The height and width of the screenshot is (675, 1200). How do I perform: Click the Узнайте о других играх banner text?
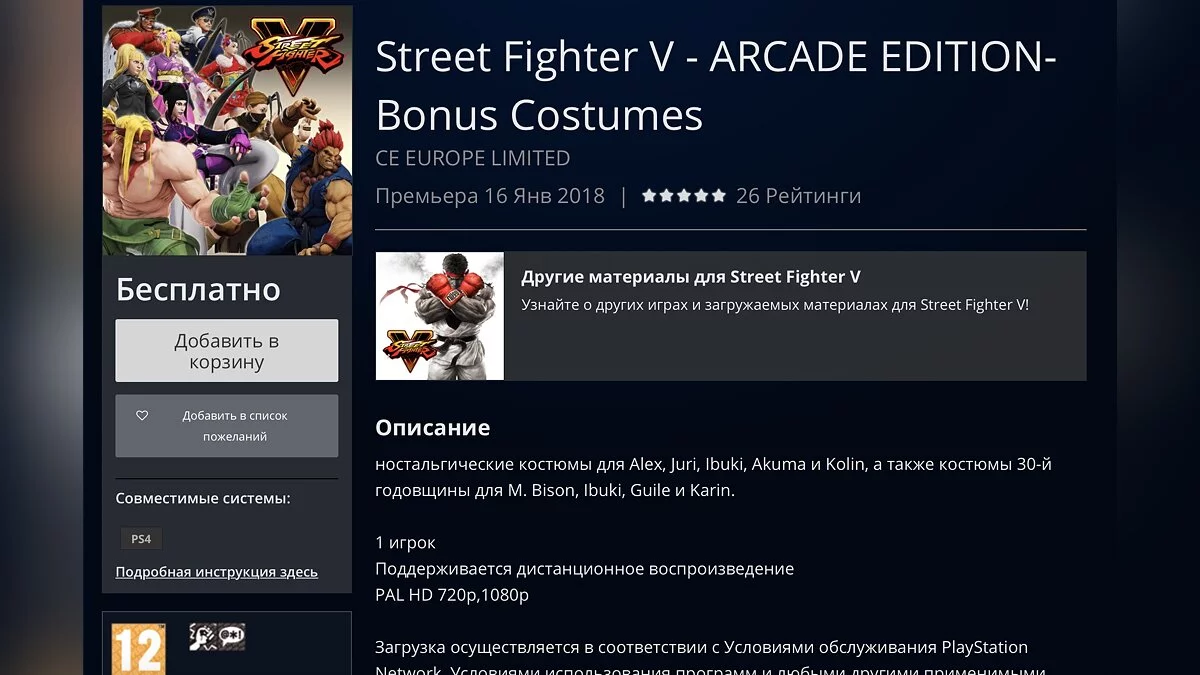point(775,305)
